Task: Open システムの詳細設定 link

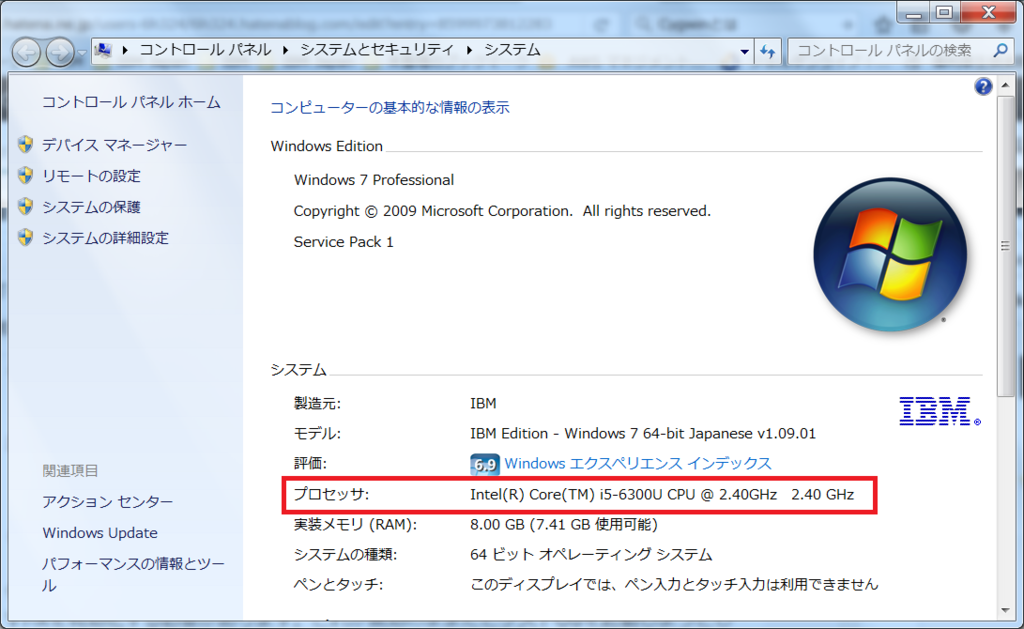Action: click(105, 238)
